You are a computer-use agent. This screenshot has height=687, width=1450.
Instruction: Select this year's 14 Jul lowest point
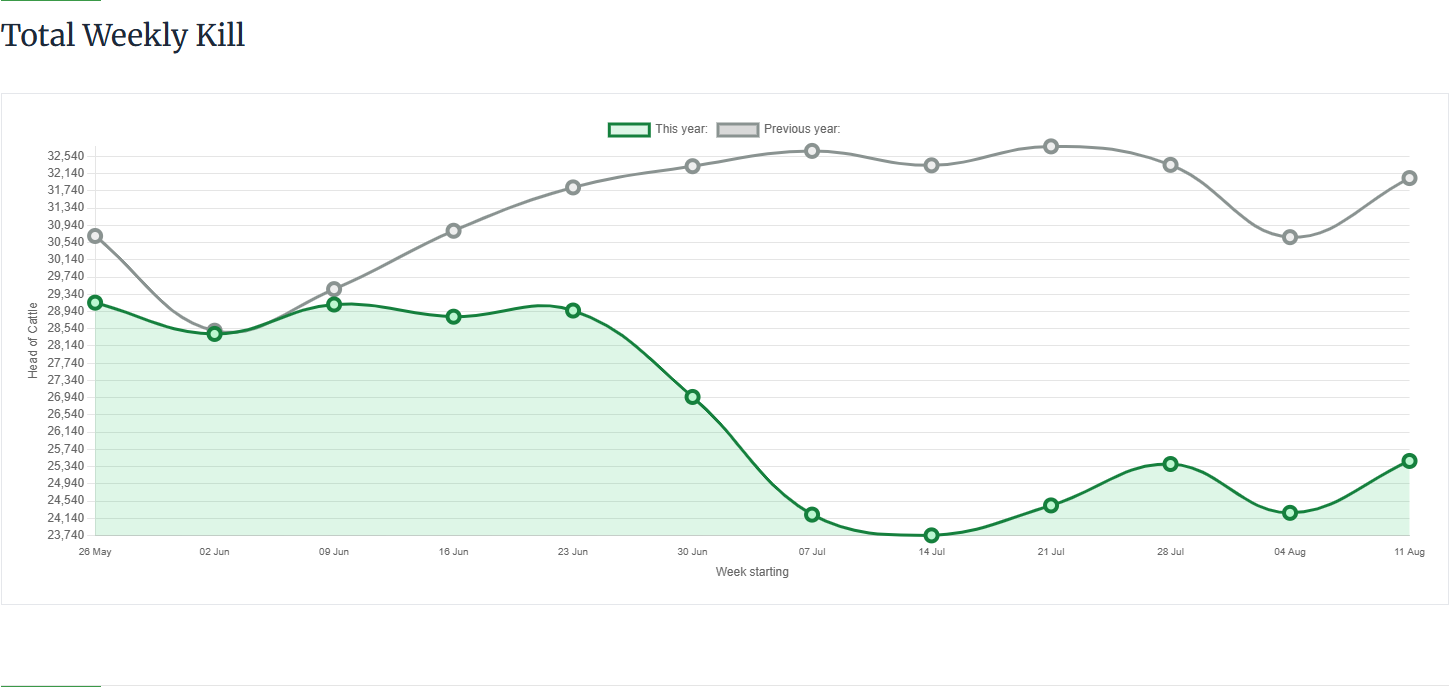pyautogui.click(x=931, y=535)
